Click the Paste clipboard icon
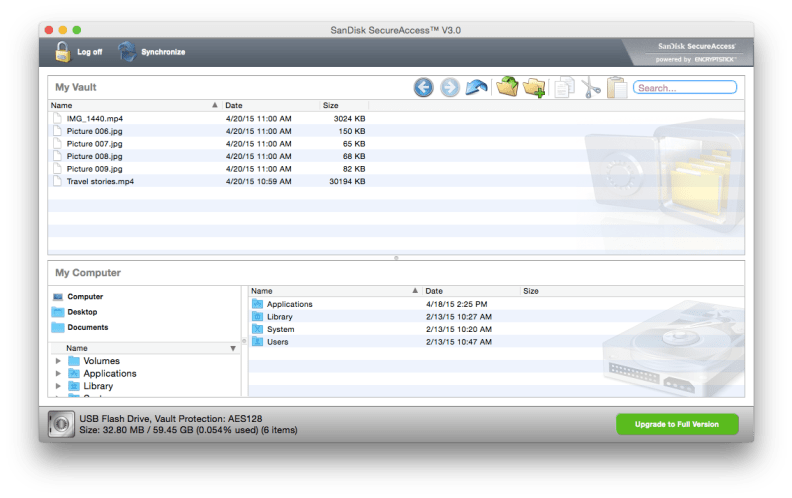Viewport: 792px width, 498px height. pyautogui.click(x=617, y=87)
